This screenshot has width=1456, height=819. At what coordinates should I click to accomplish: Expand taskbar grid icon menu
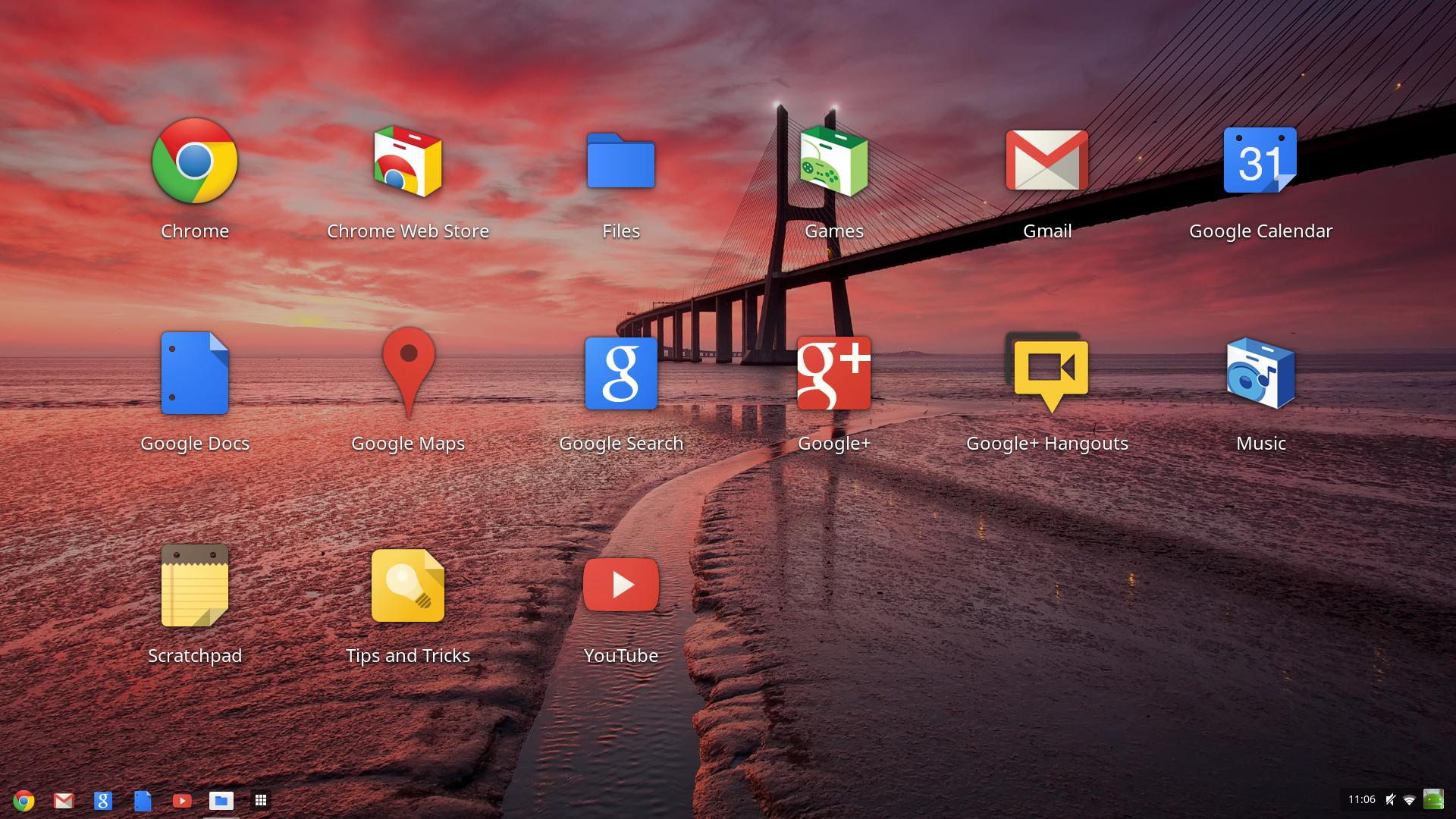260,800
